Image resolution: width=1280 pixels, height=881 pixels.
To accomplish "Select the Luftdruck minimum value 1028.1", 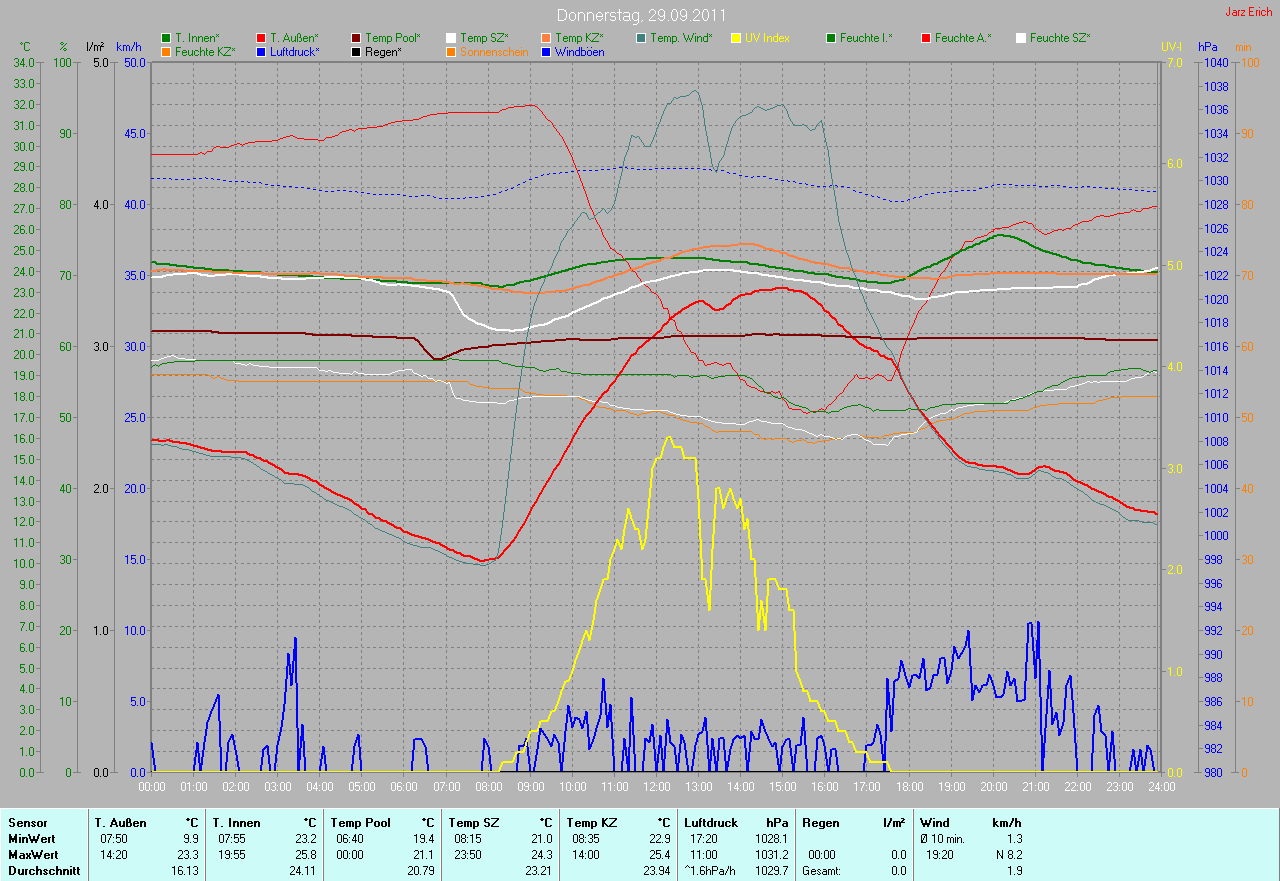I will click(x=771, y=839).
